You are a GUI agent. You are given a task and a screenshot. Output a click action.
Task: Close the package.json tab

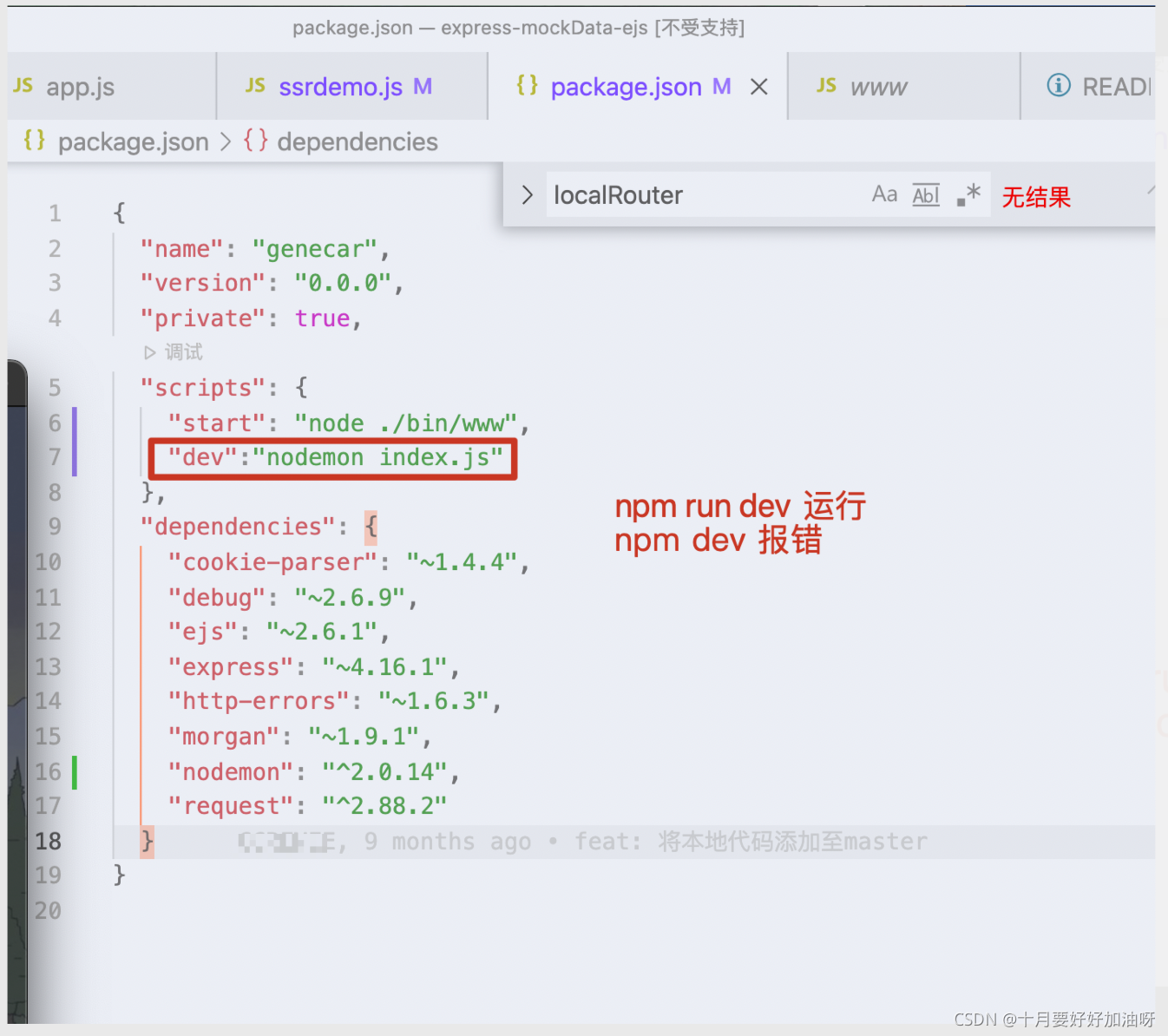click(x=759, y=87)
